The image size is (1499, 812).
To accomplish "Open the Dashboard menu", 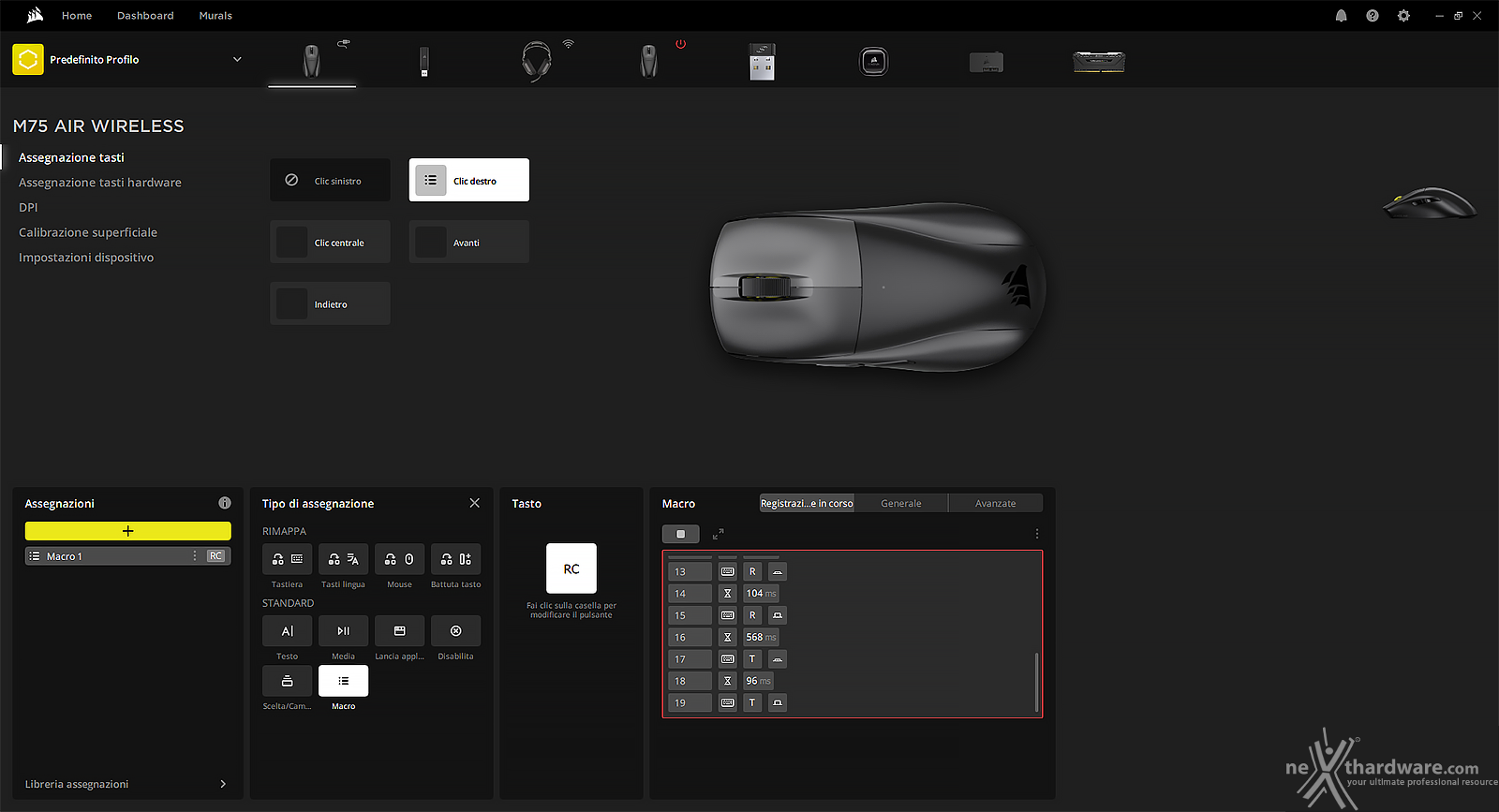I will [145, 16].
